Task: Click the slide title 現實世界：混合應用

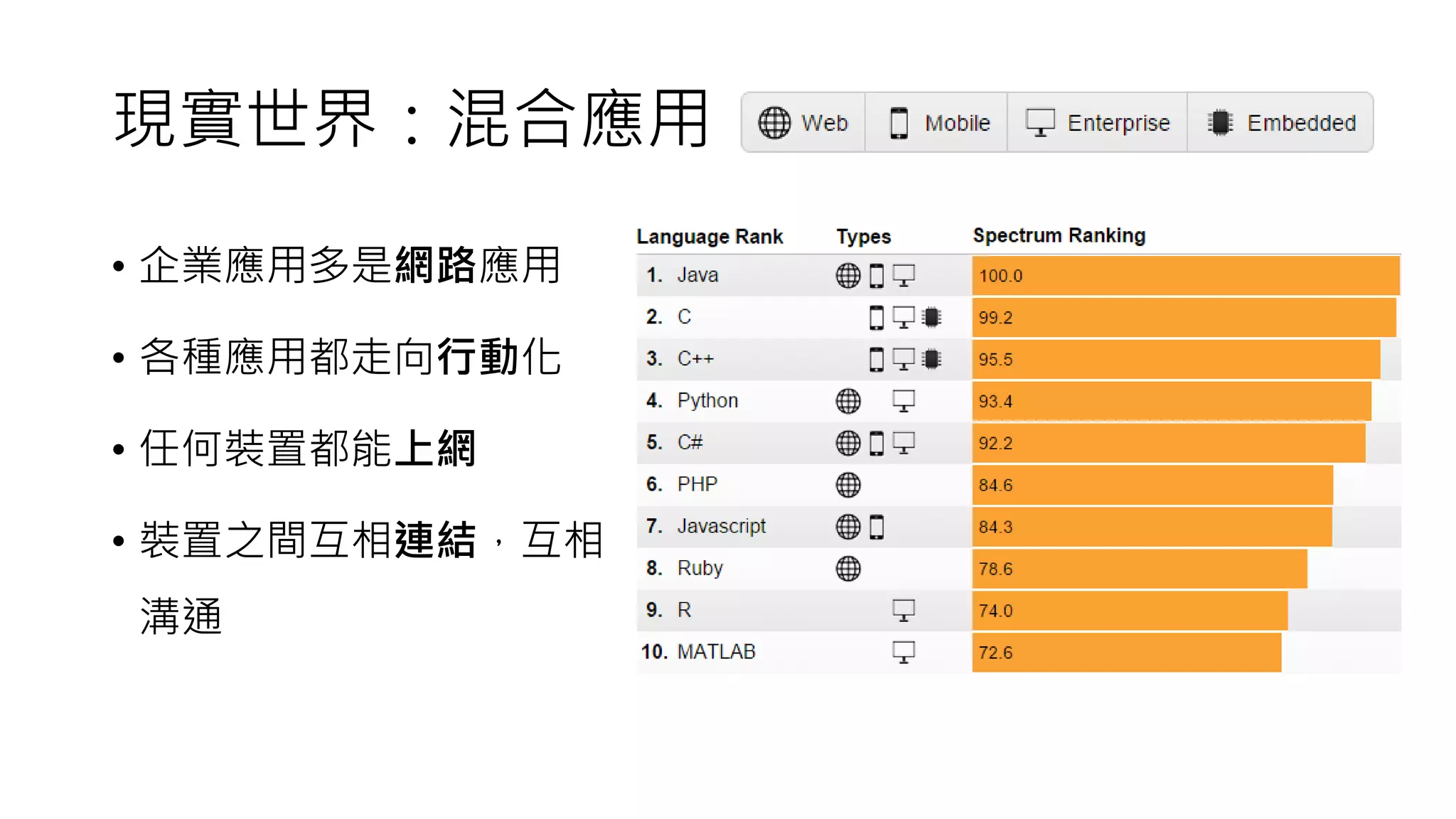Action: coord(411,119)
